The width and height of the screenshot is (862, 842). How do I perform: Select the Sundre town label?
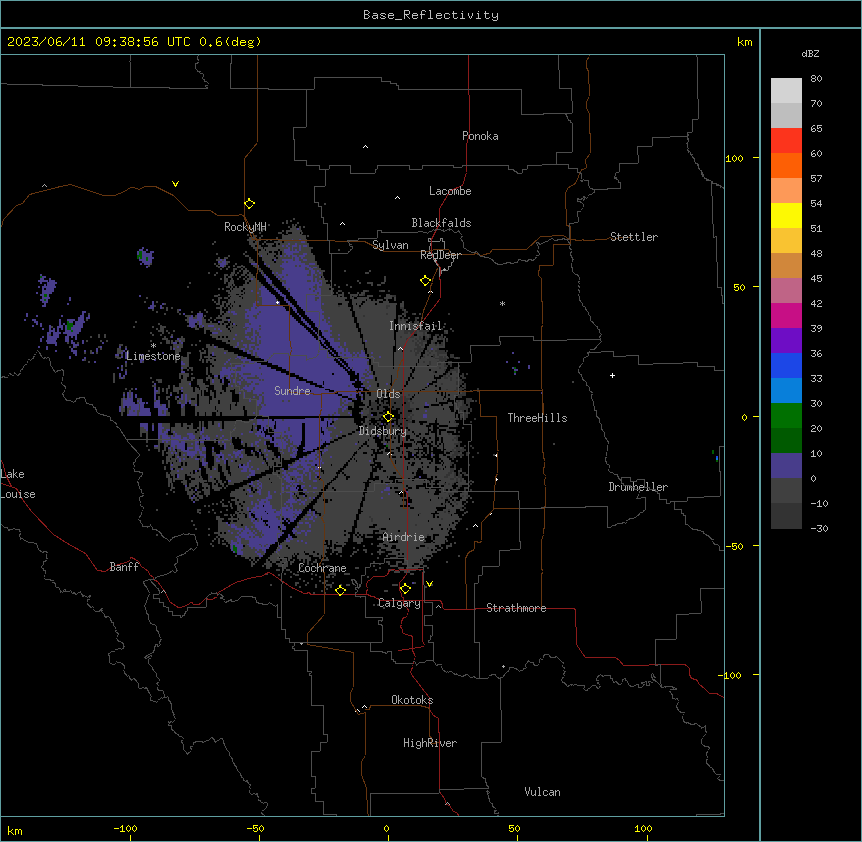(292, 391)
